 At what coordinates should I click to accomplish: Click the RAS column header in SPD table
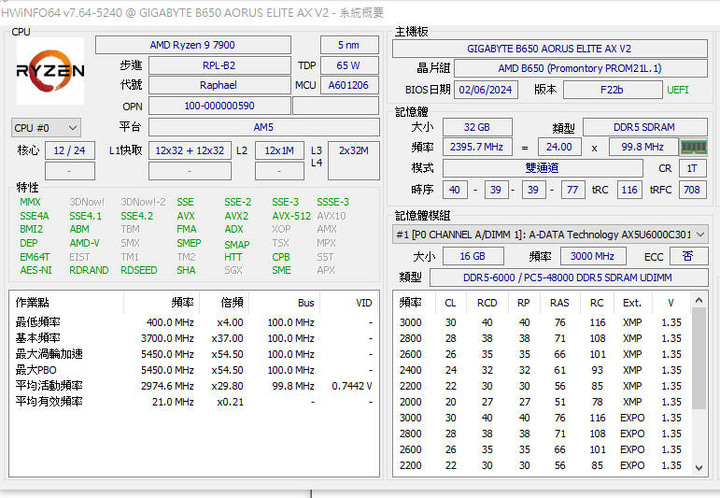[560, 303]
